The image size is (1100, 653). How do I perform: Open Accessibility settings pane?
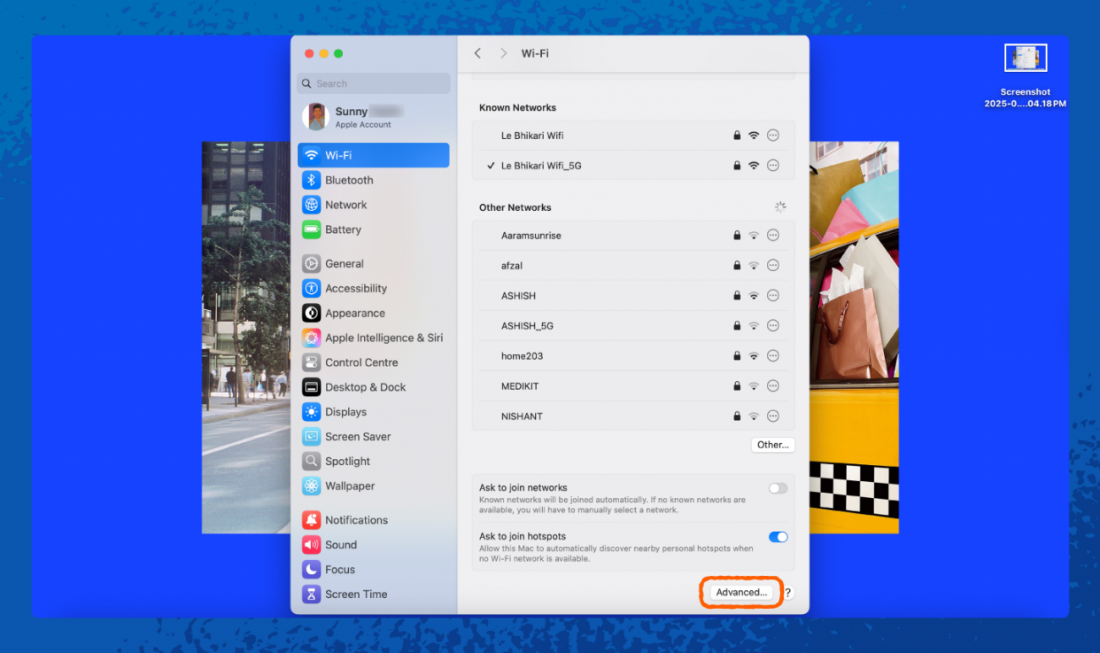[x=355, y=288]
